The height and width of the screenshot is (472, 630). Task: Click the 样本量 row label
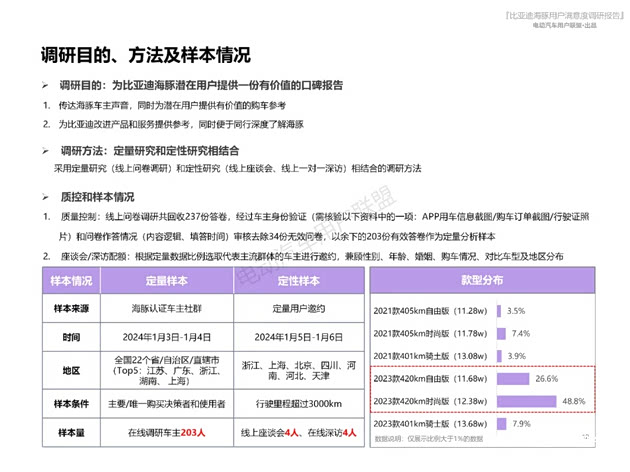coord(74,432)
